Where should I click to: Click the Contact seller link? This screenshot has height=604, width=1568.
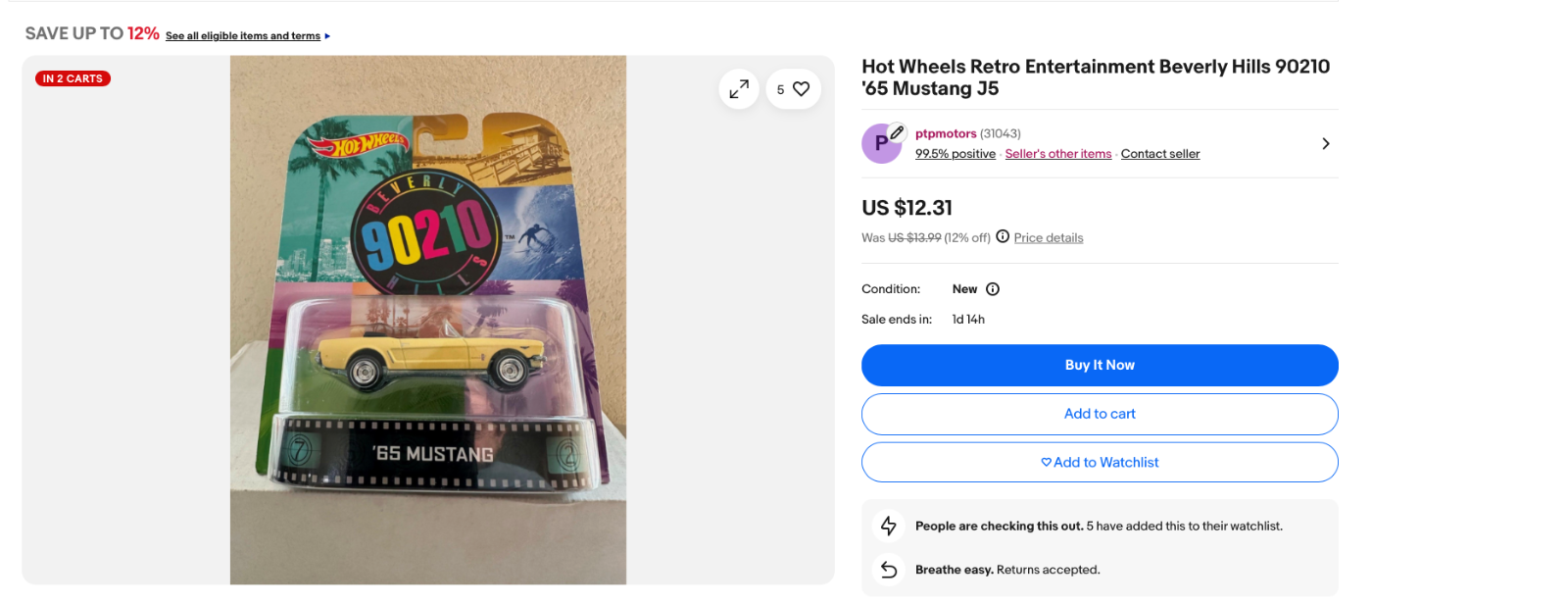pyautogui.click(x=1160, y=154)
